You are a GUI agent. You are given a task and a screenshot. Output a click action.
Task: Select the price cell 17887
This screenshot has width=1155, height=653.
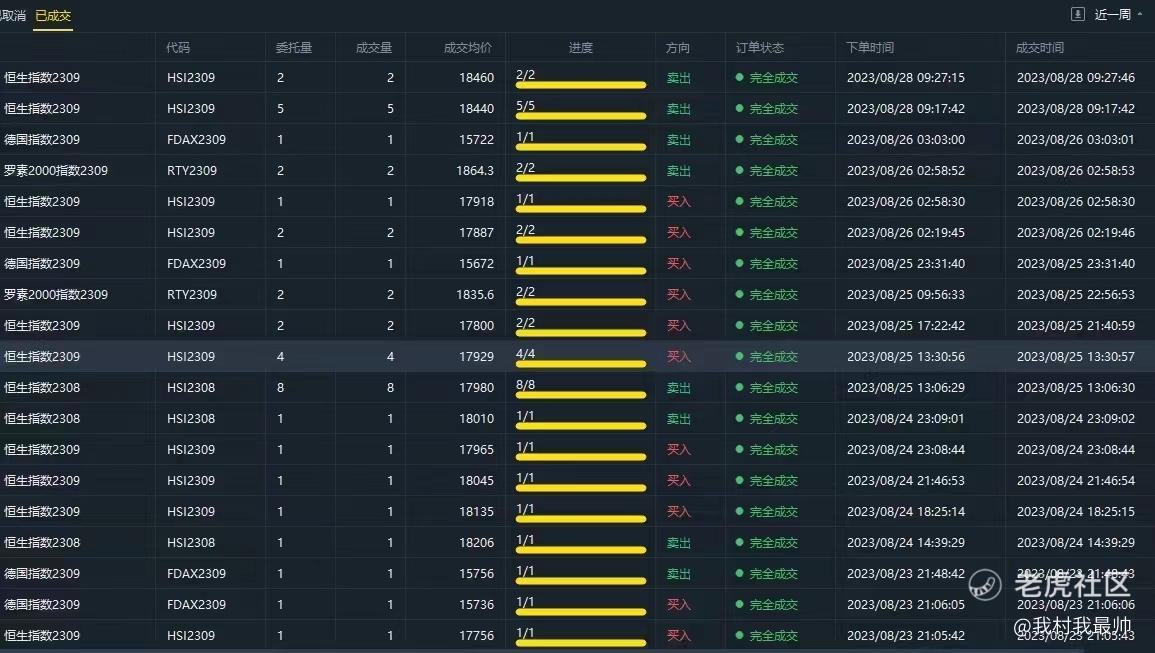476,232
